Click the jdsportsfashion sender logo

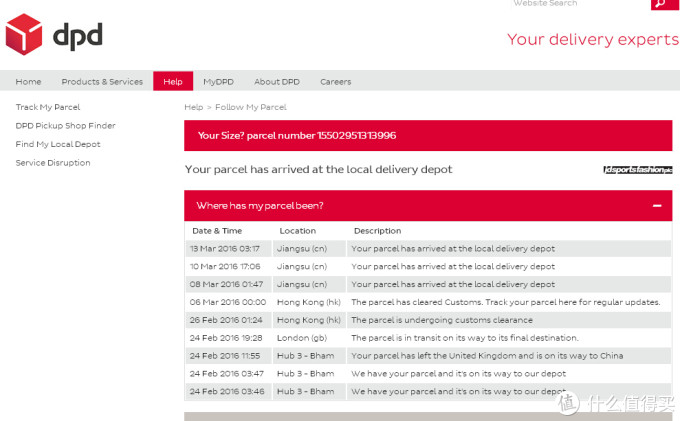638,170
